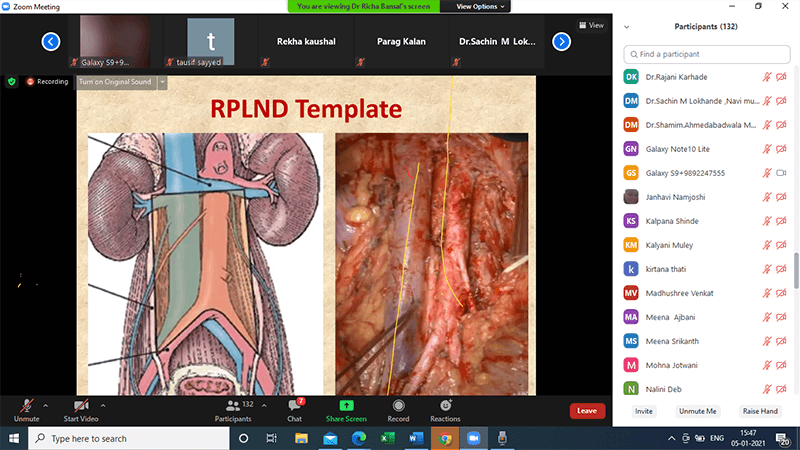Click the Participants icon in toolbar

(233, 406)
